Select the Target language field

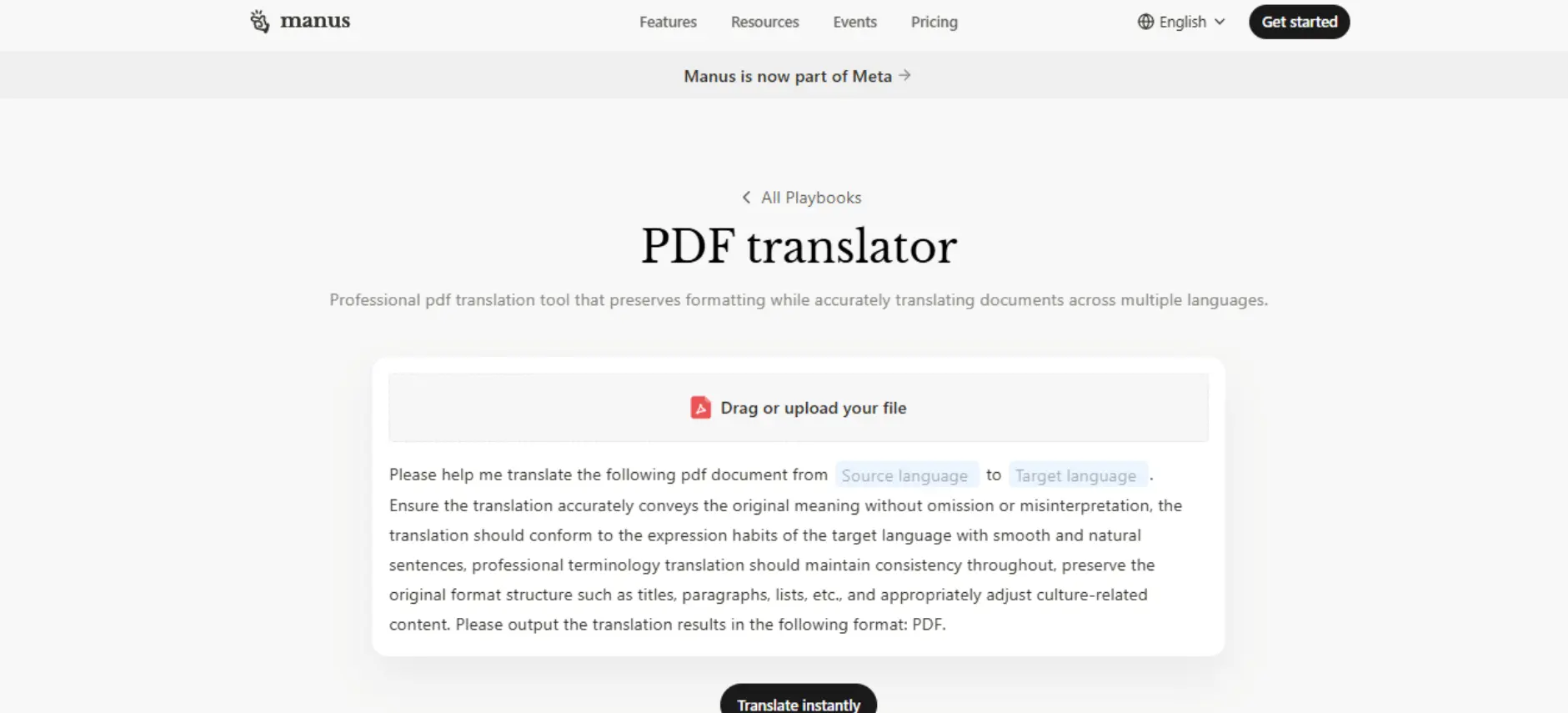[1077, 475]
